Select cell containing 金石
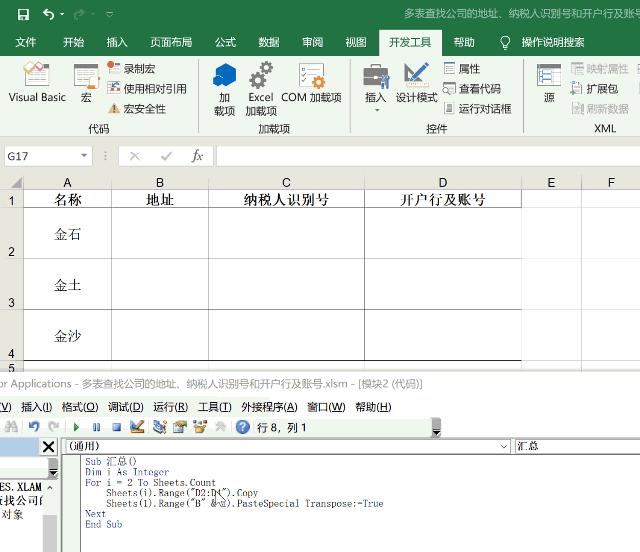 click(x=67, y=233)
